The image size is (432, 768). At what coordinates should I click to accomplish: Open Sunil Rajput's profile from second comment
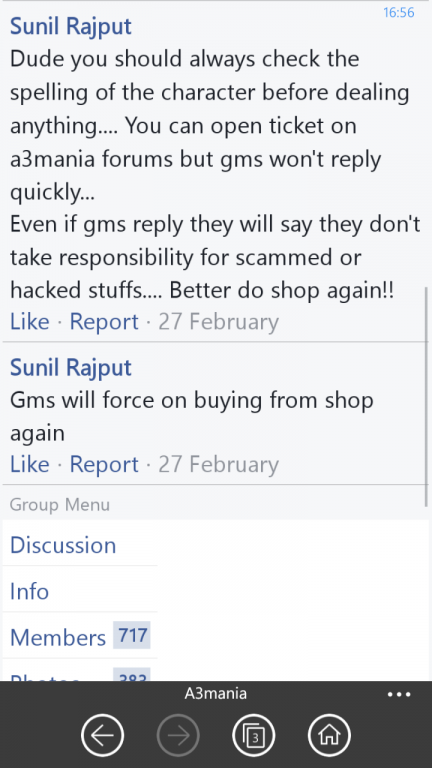click(x=71, y=367)
